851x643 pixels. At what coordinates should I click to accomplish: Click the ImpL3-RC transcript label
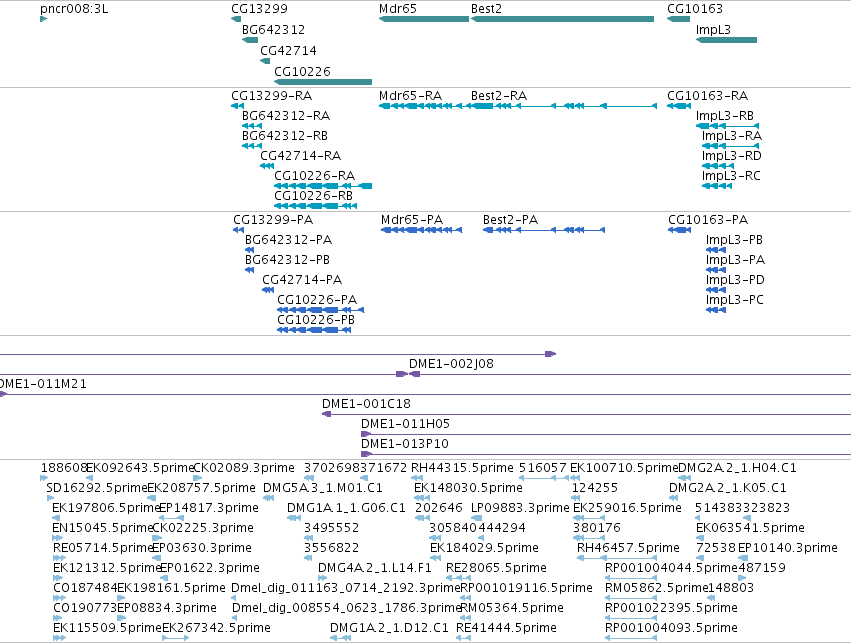731,176
